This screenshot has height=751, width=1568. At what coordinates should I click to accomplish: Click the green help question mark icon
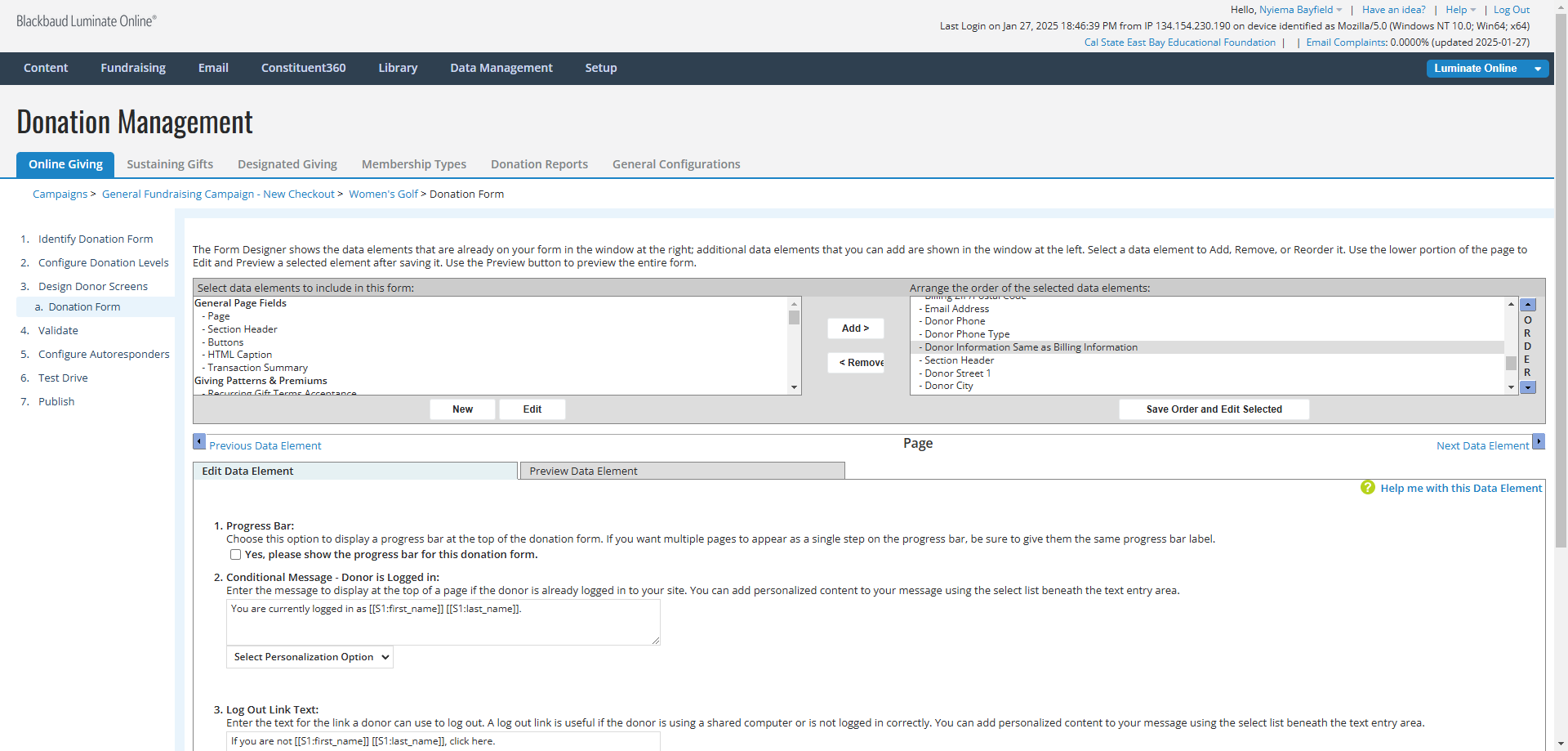(x=1368, y=488)
